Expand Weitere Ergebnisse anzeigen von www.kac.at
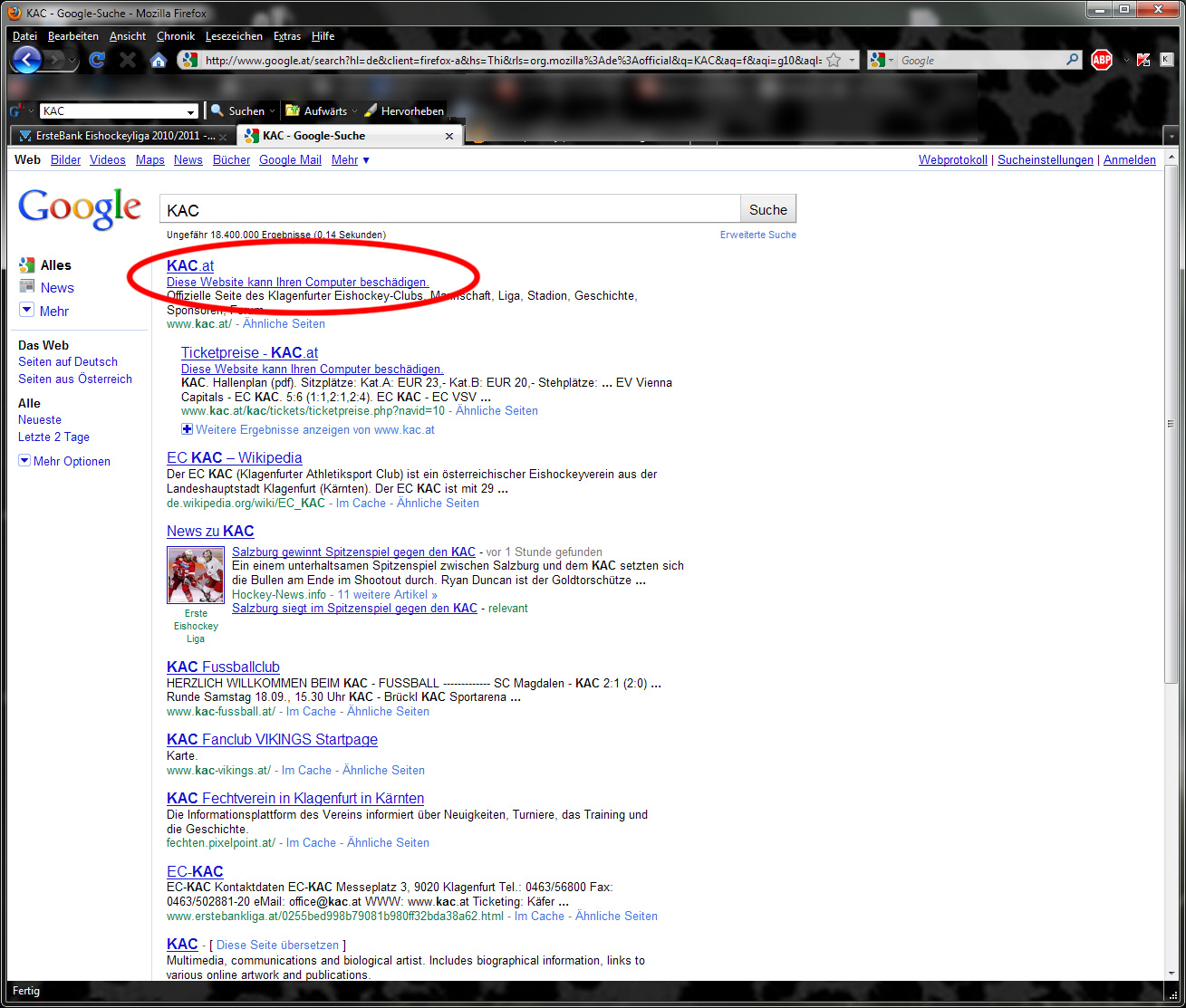The height and width of the screenshot is (1008, 1186). tap(308, 429)
